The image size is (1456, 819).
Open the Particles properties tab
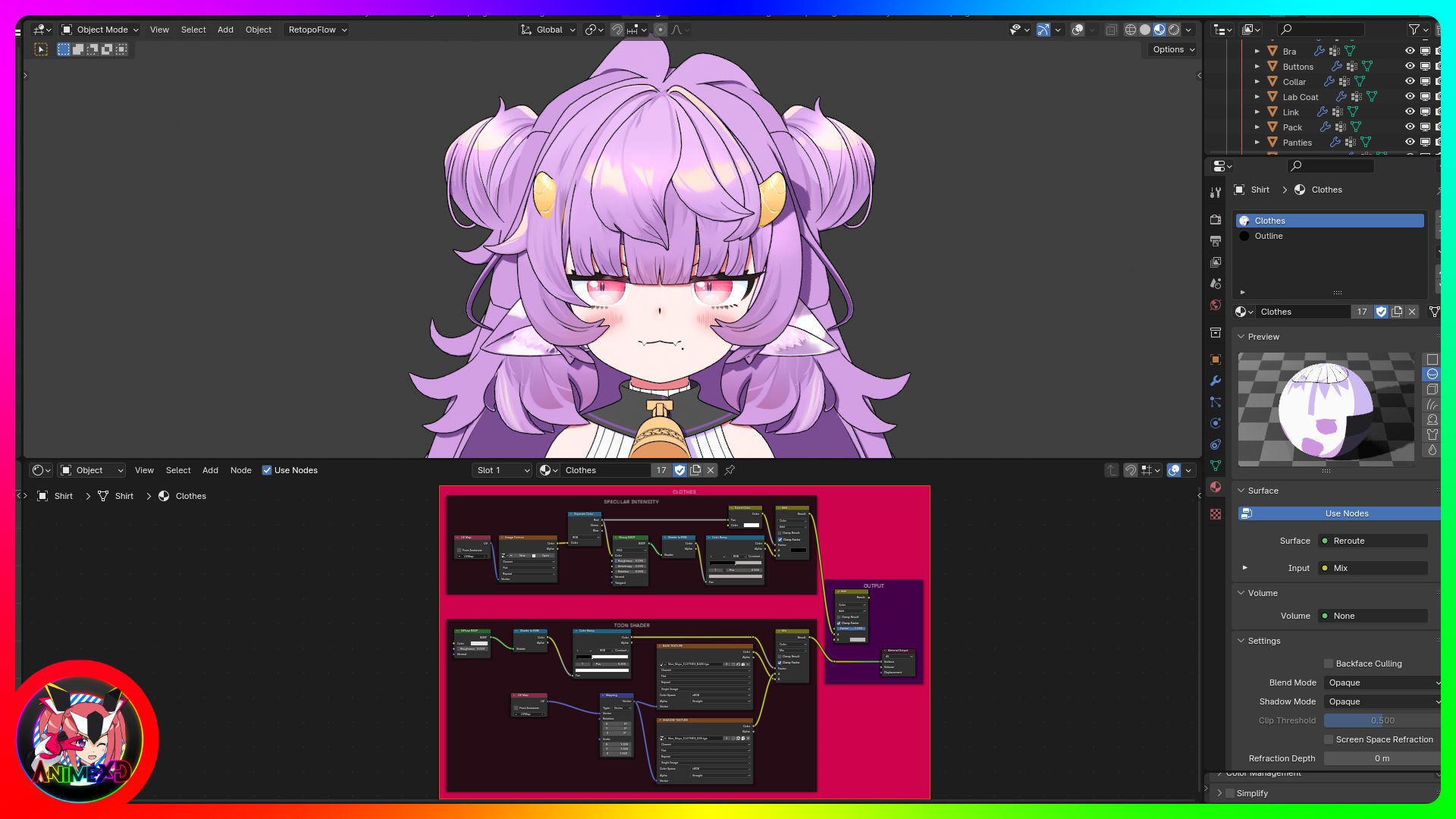coord(1216,402)
